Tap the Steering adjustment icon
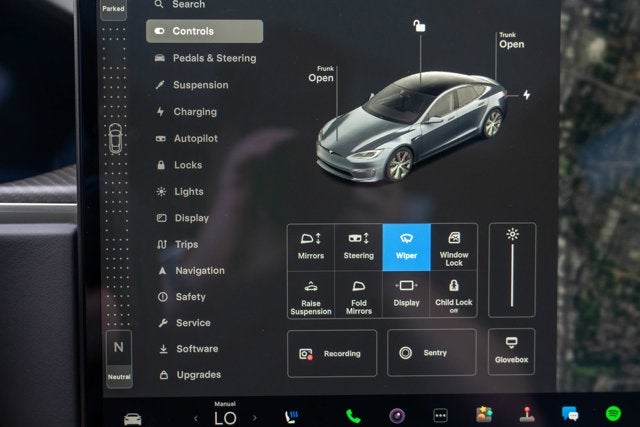Image resolution: width=640 pixels, height=427 pixels. pos(358,247)
